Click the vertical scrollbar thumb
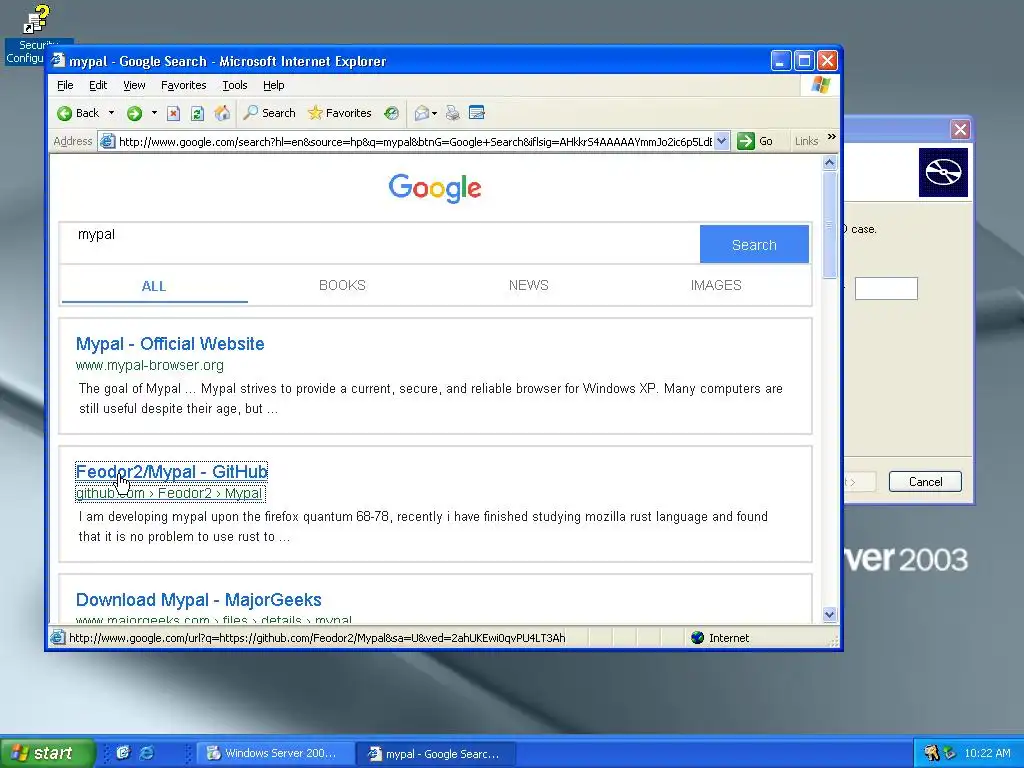The image size is (1024, 768). pos(829,225)
